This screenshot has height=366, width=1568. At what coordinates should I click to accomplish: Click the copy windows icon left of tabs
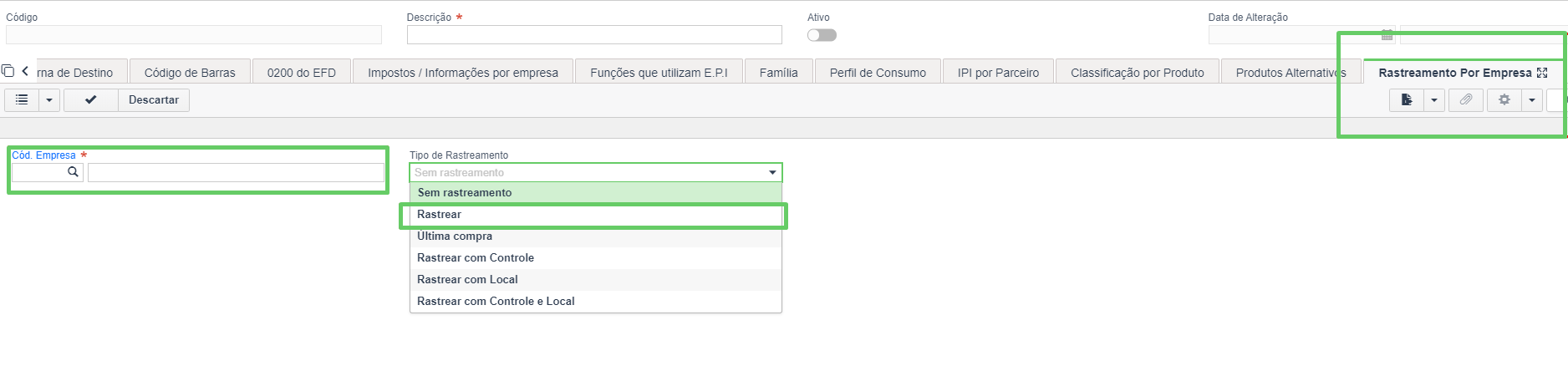coord(8,71)
